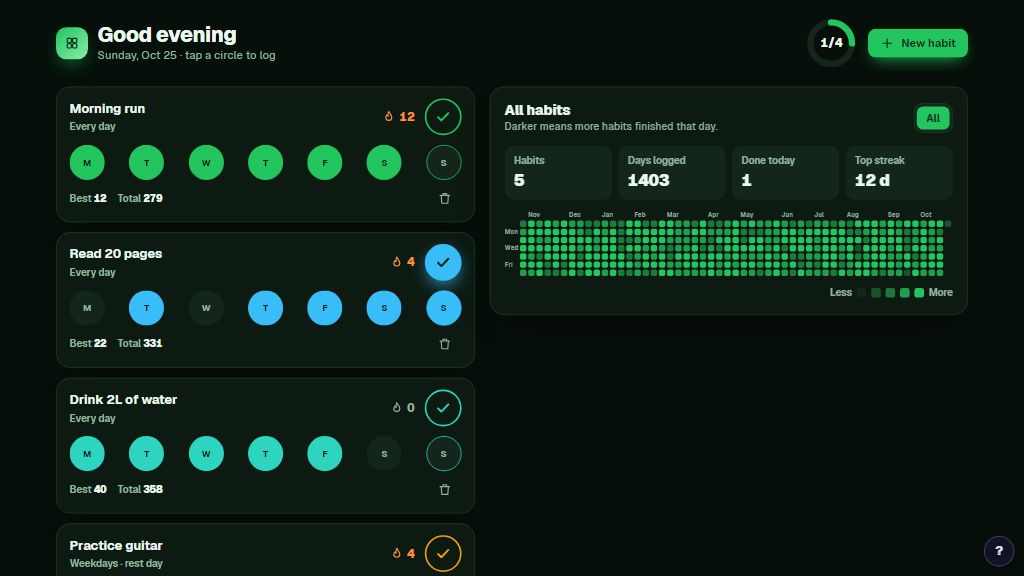
Task: Toggle Saturday circle for Read 20 pages
Action: (384, 308)
